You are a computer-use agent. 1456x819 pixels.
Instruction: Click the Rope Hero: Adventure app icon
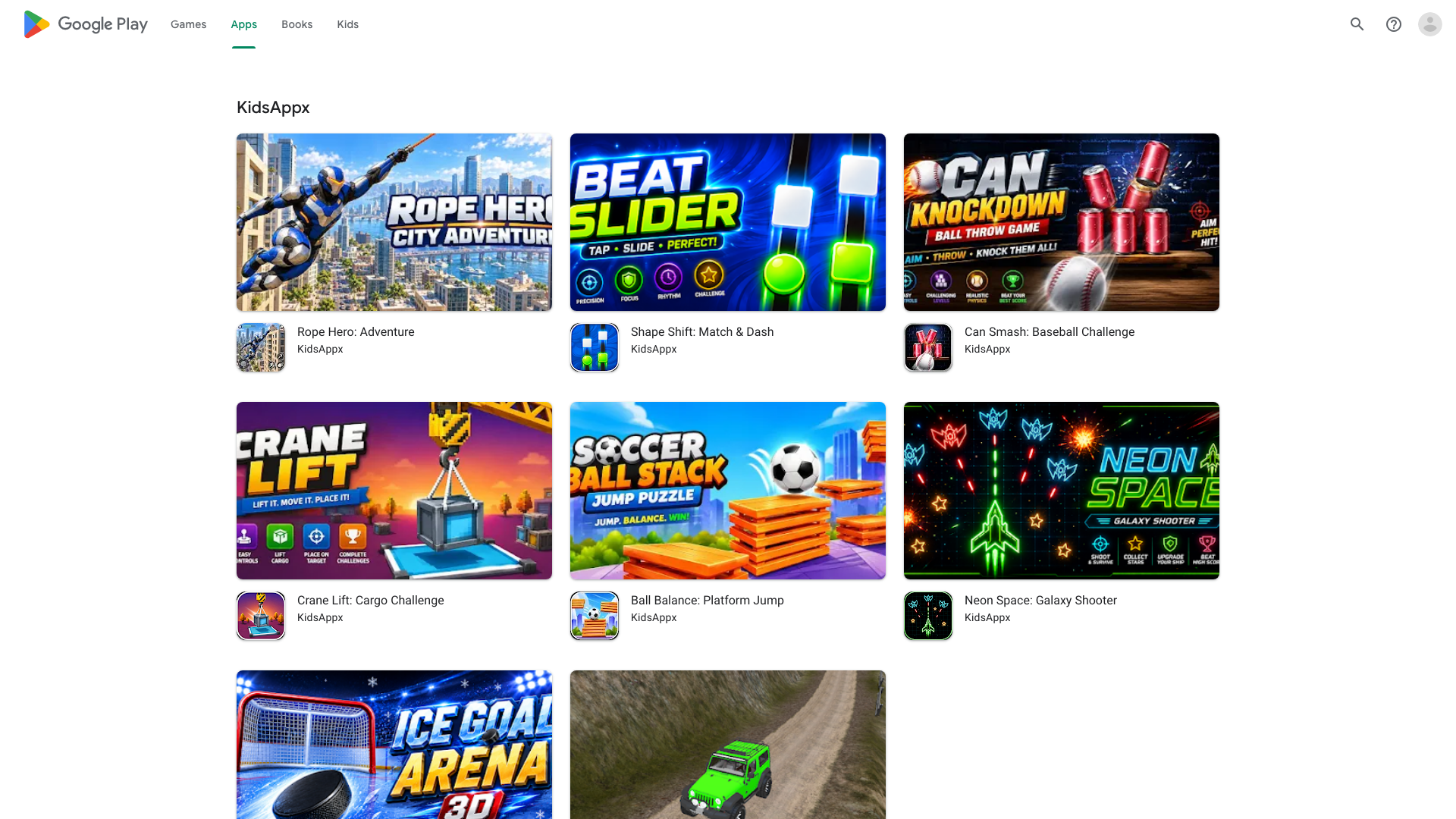tap(261, 347)
